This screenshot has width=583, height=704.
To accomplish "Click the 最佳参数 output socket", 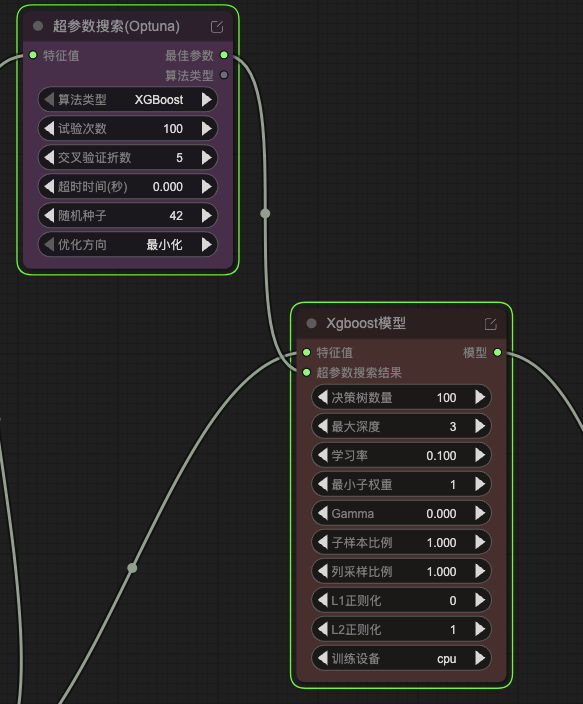I will (224, 55).
